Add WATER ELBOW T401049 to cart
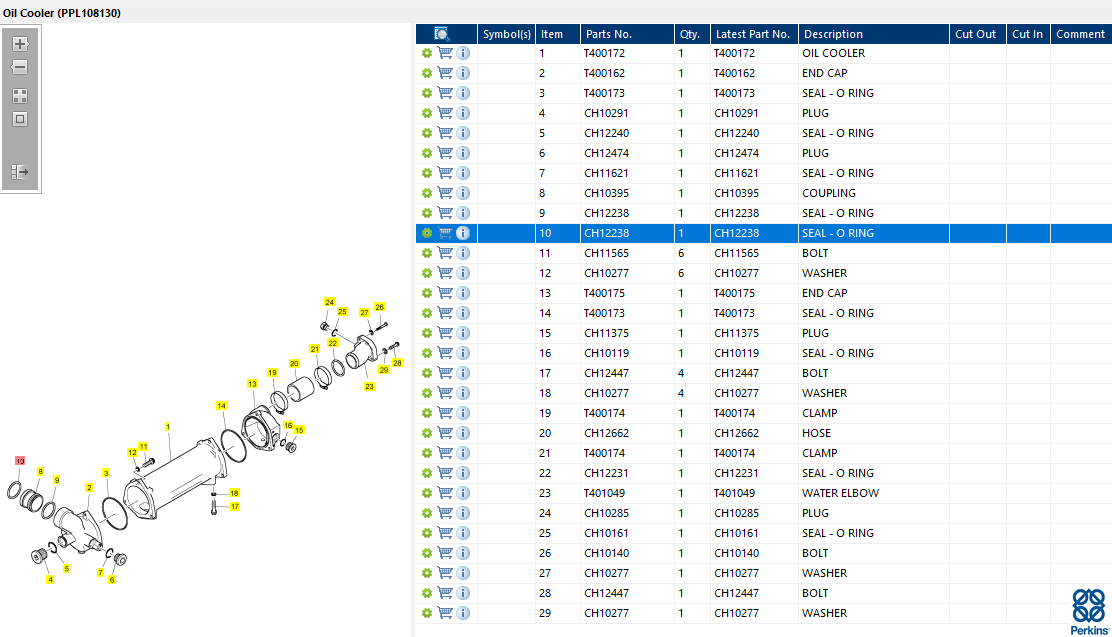The image size is (1112, 637). (445, 493)
